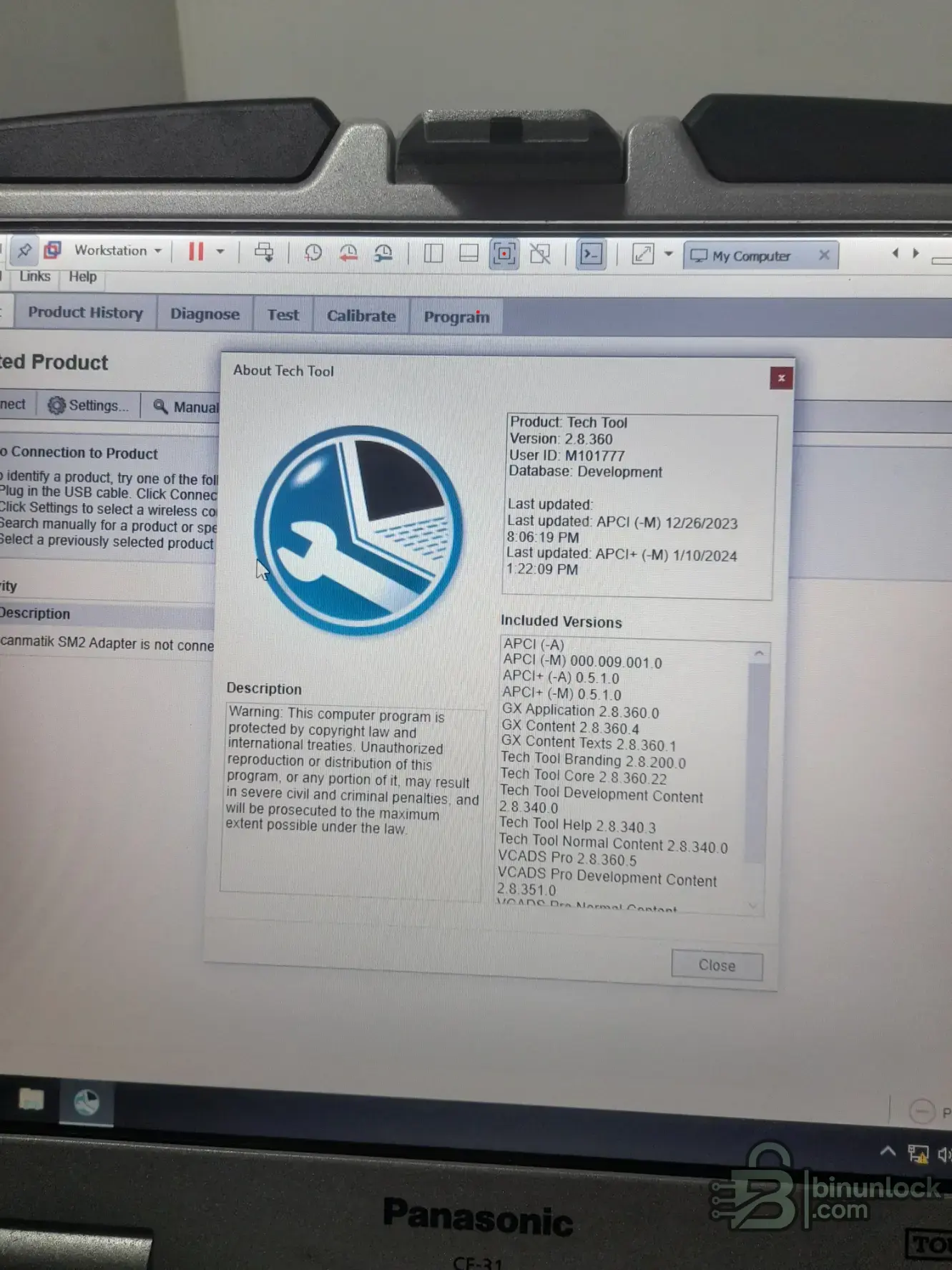Switch to the Test tab

[x=283, y=315]
